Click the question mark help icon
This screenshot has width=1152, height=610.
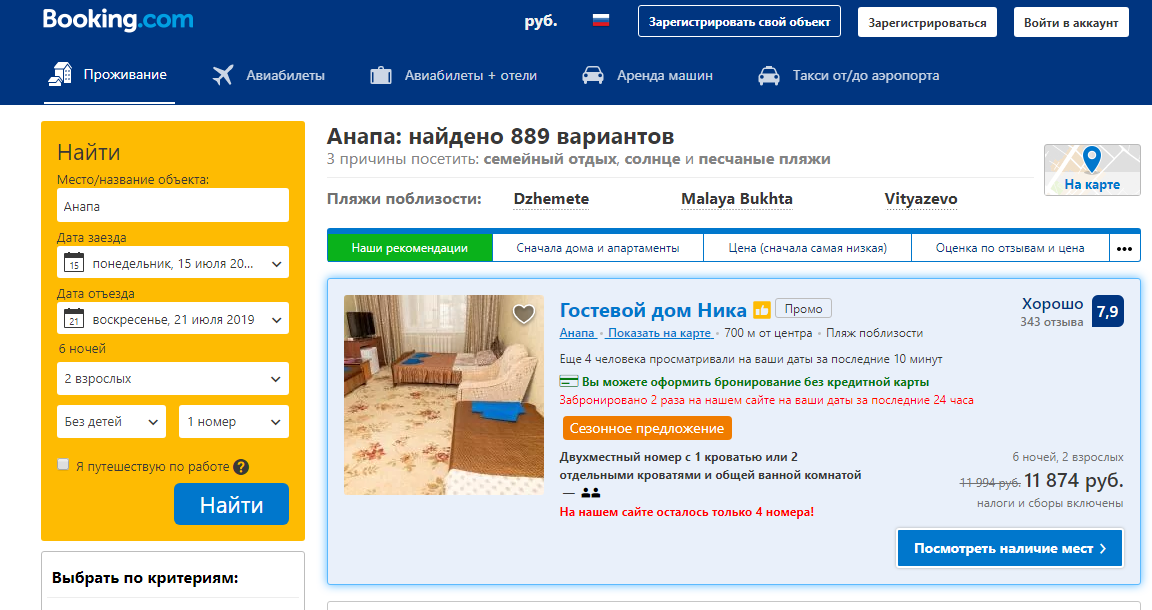tap(241, 467)
